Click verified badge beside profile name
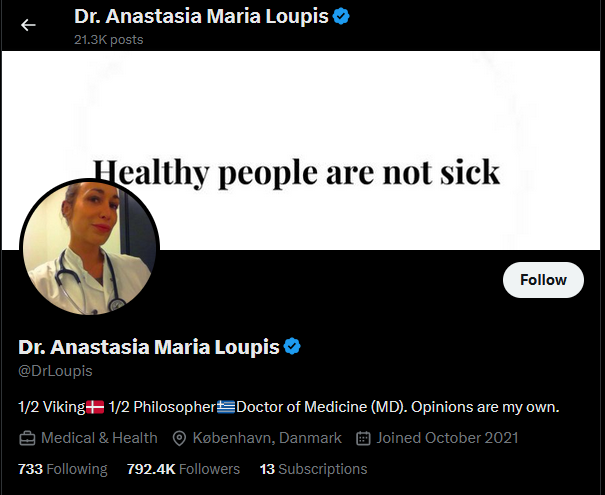Image resolution: width=605 pixels, height=495 pixels. [292, 346]
